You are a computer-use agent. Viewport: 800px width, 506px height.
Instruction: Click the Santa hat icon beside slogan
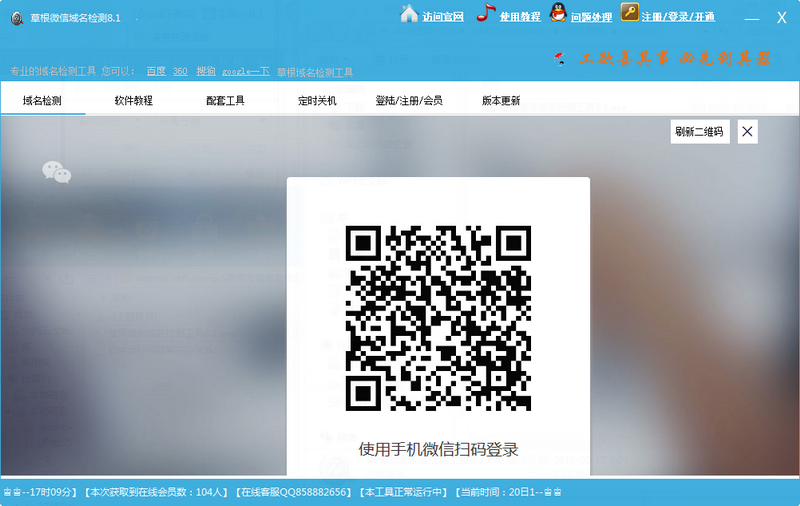(x=560, y=59)
